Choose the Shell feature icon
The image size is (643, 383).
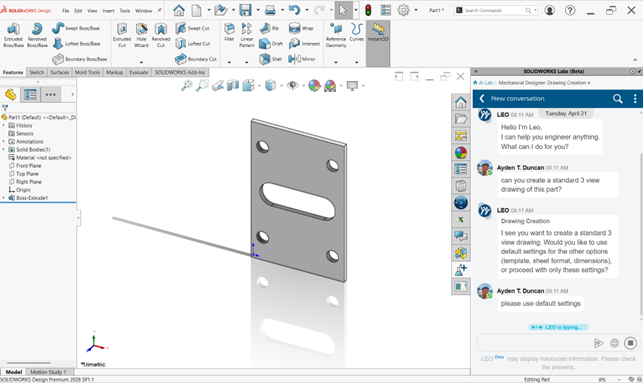click(271, 59)
